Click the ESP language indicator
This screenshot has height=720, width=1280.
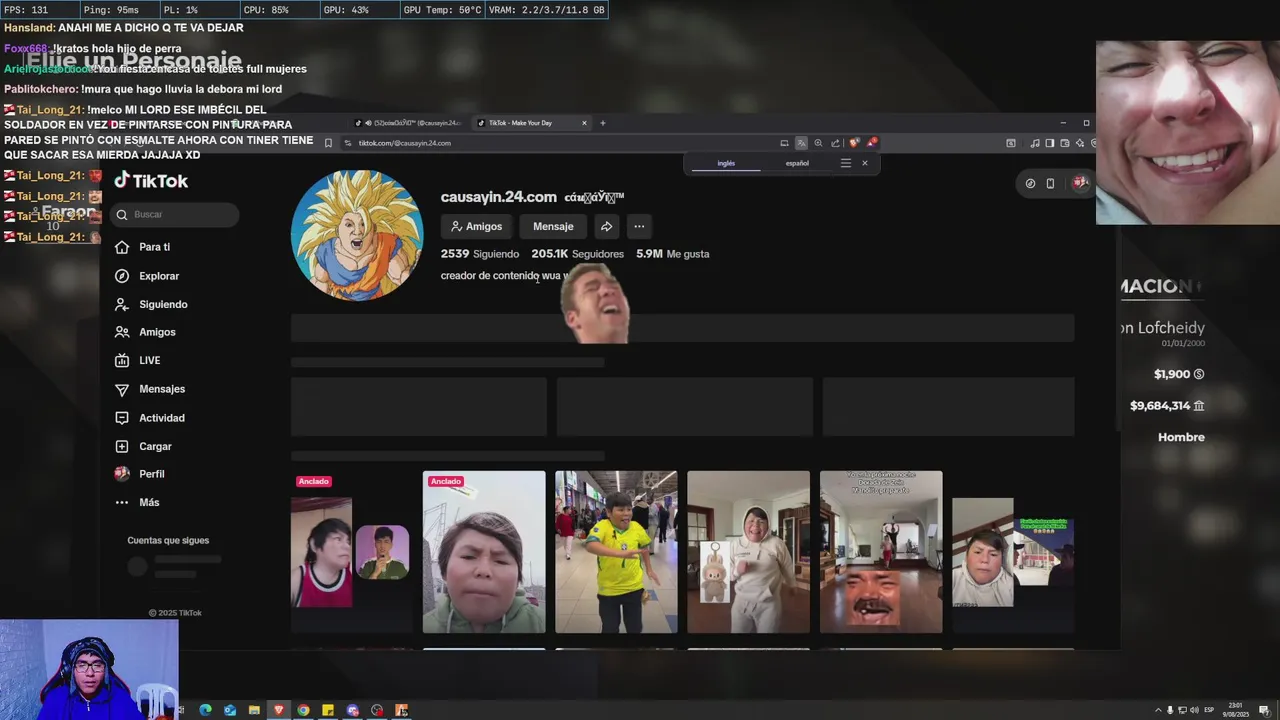[x=1209, y=710]
